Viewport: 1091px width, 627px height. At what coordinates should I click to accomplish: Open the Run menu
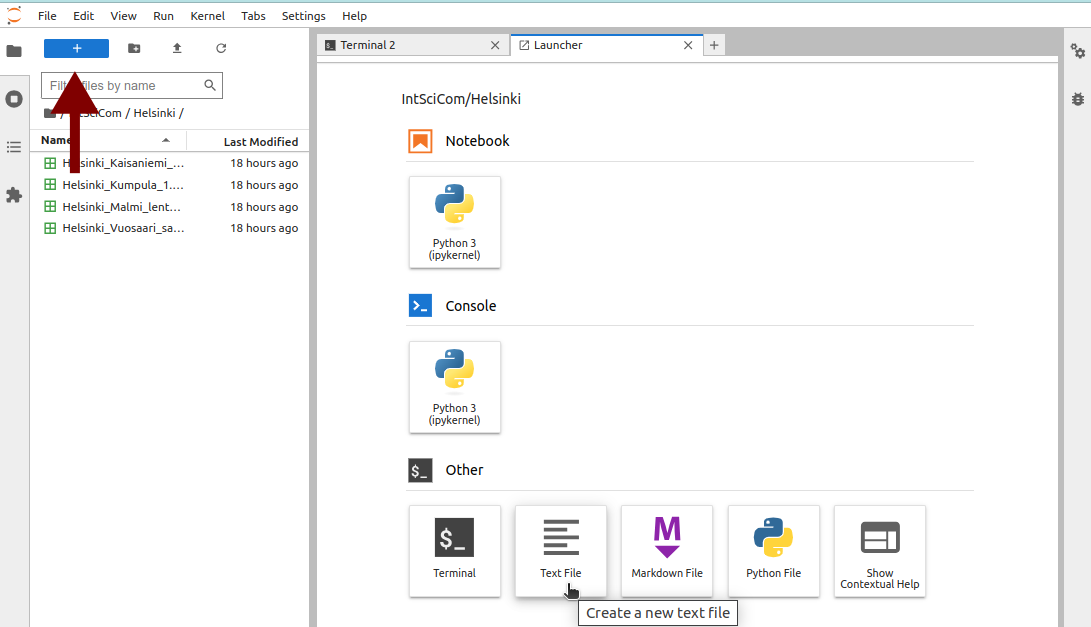click(164, 15)
